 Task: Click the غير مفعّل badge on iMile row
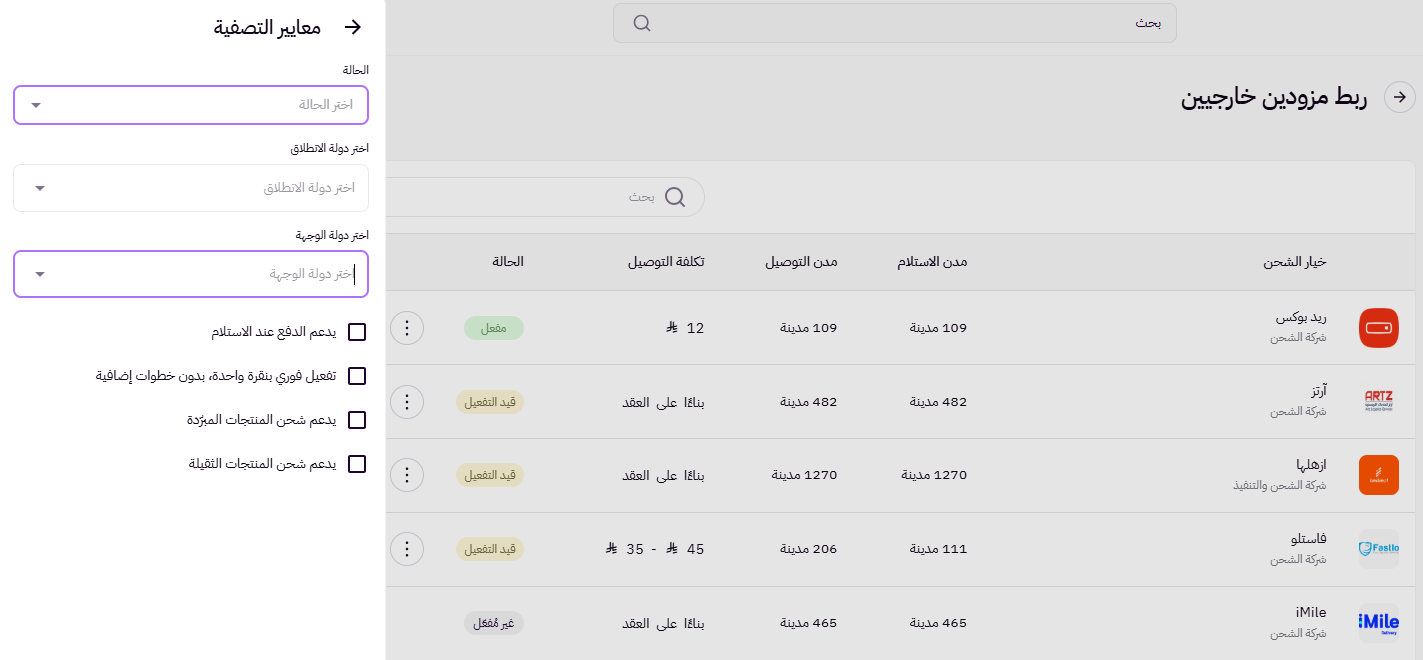494,621
